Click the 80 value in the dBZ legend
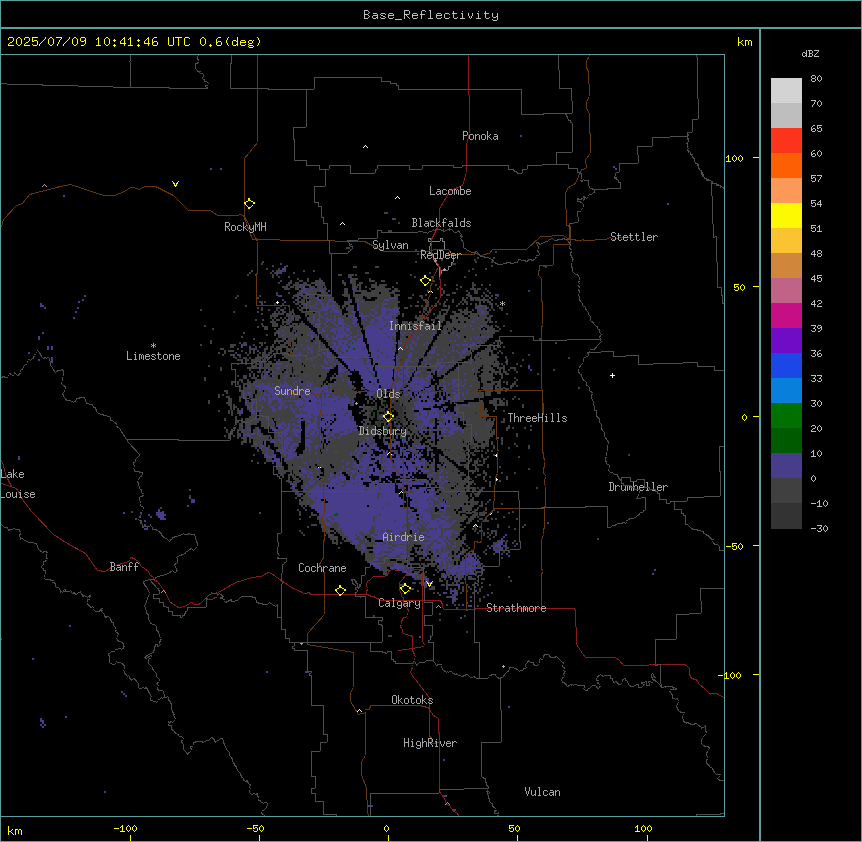The width and height of the screenshot is (862, 842). (816, 79)
